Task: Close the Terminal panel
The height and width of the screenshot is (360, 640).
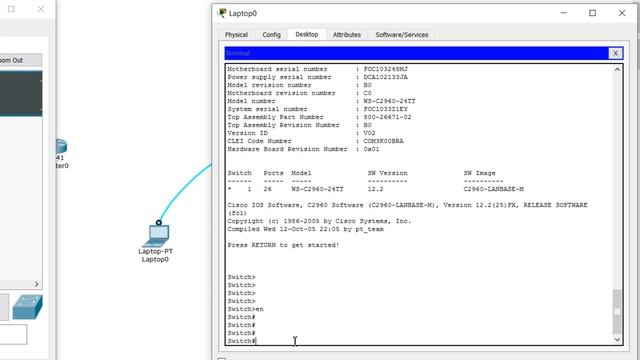Action: [615, 53]
